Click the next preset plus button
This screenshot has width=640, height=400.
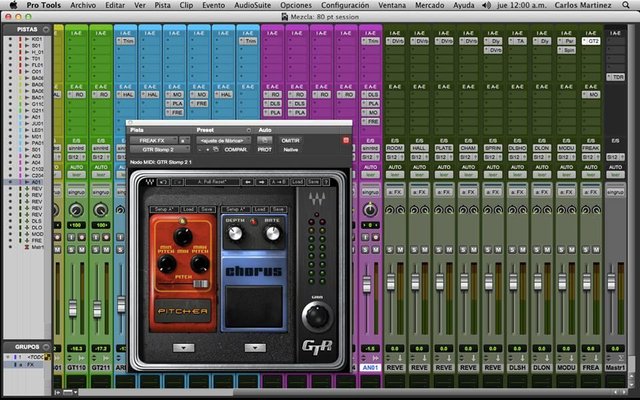[207, 150]
